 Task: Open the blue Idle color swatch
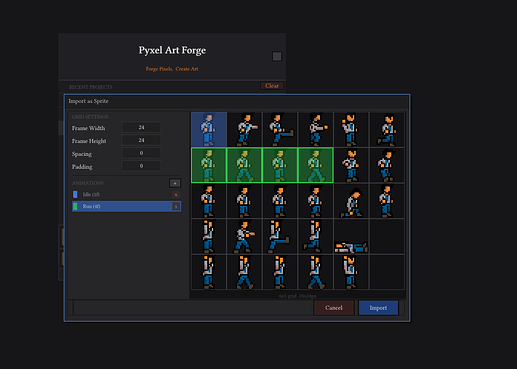75,194
